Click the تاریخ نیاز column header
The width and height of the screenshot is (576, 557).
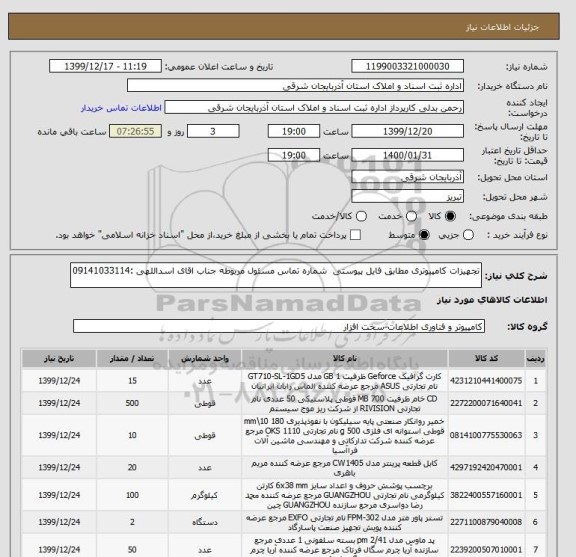click(59, 359)
